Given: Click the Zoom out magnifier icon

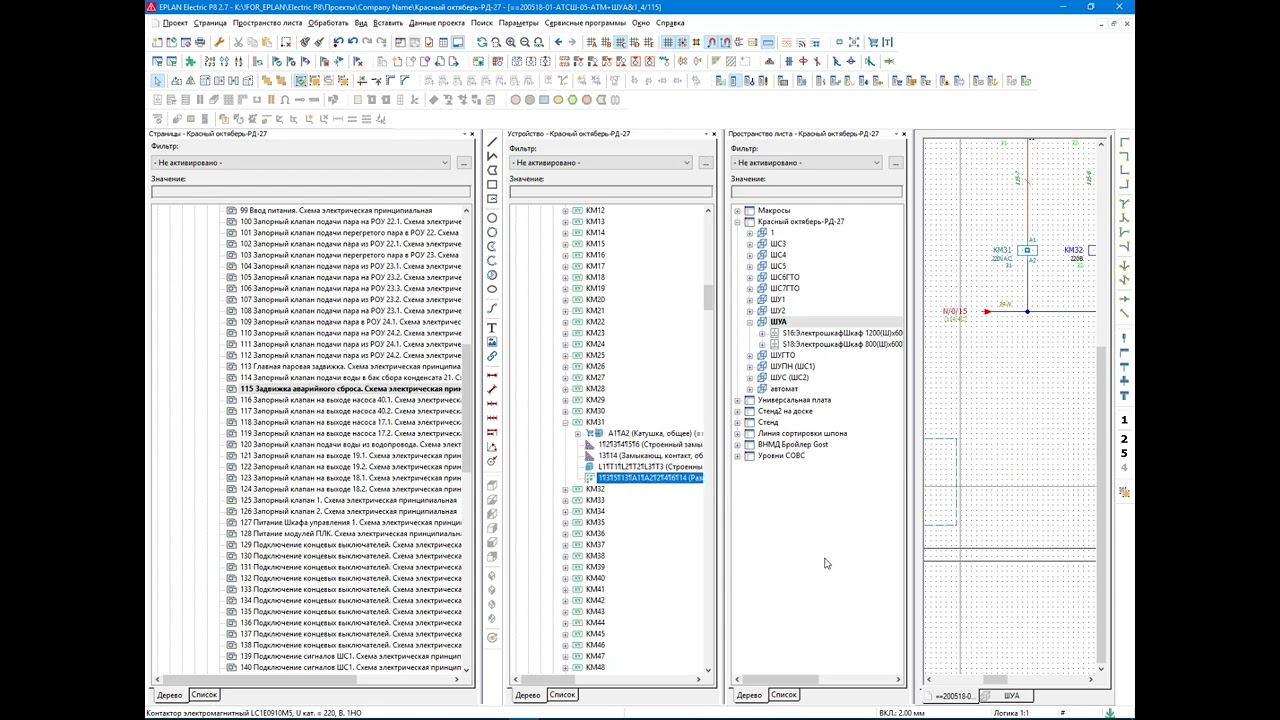Looking at the screenshot, I should (524, 42).
